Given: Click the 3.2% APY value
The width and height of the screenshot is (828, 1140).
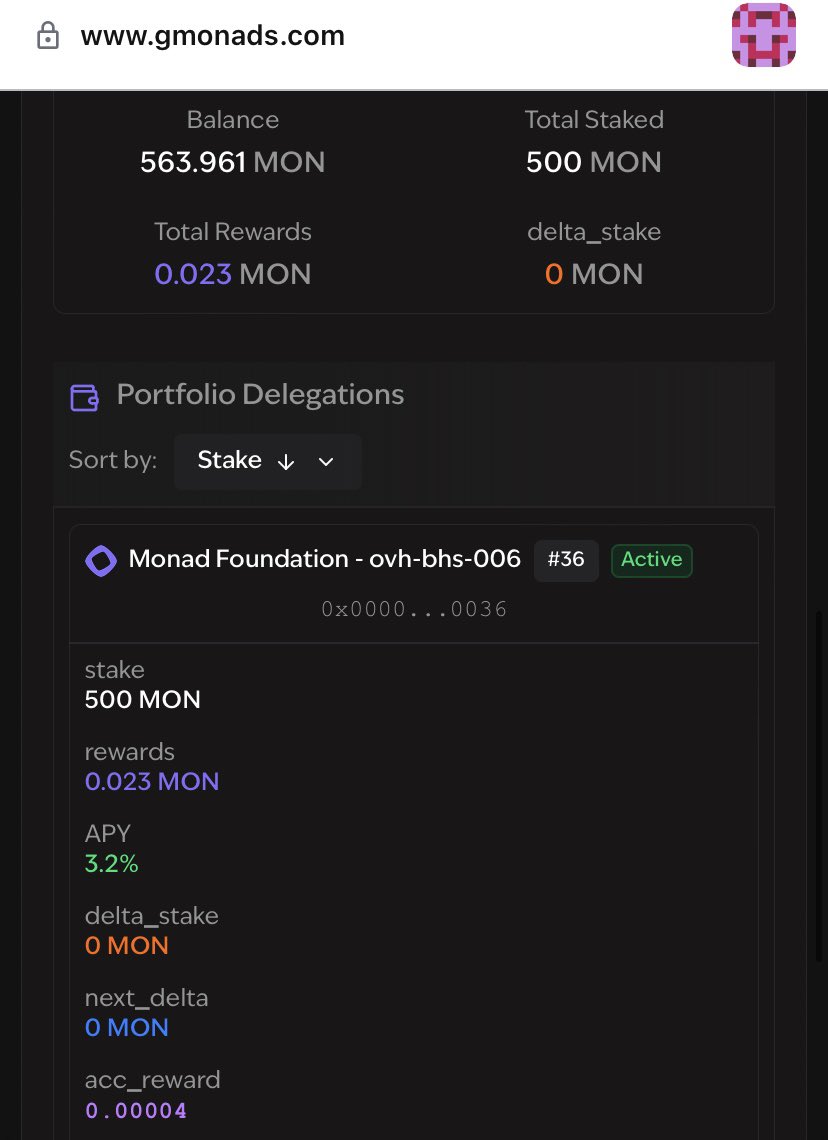Looking at the screenshot, I should click(x=111, y=864).
